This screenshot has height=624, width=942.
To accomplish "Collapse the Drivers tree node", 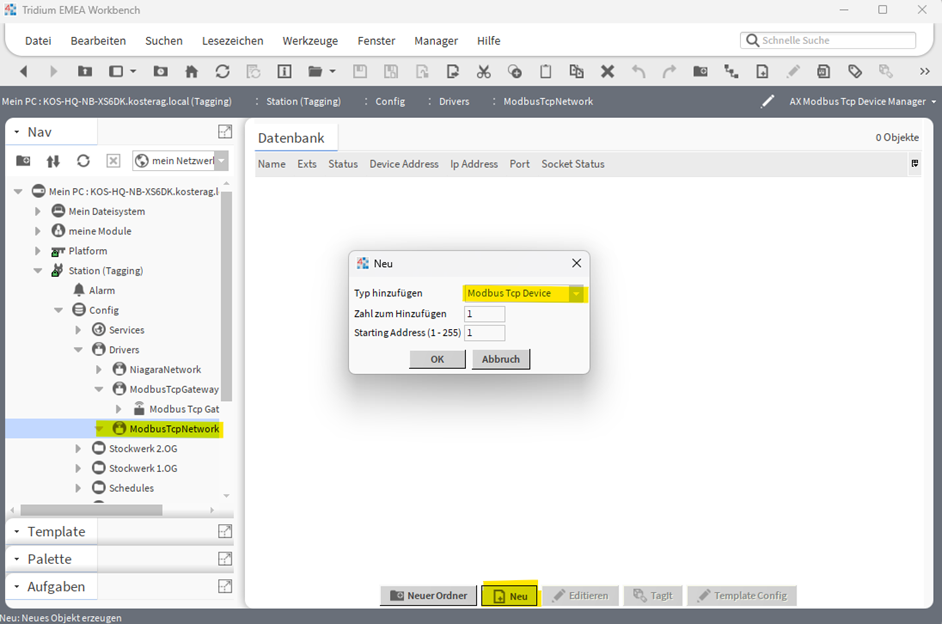I will 78,350.
